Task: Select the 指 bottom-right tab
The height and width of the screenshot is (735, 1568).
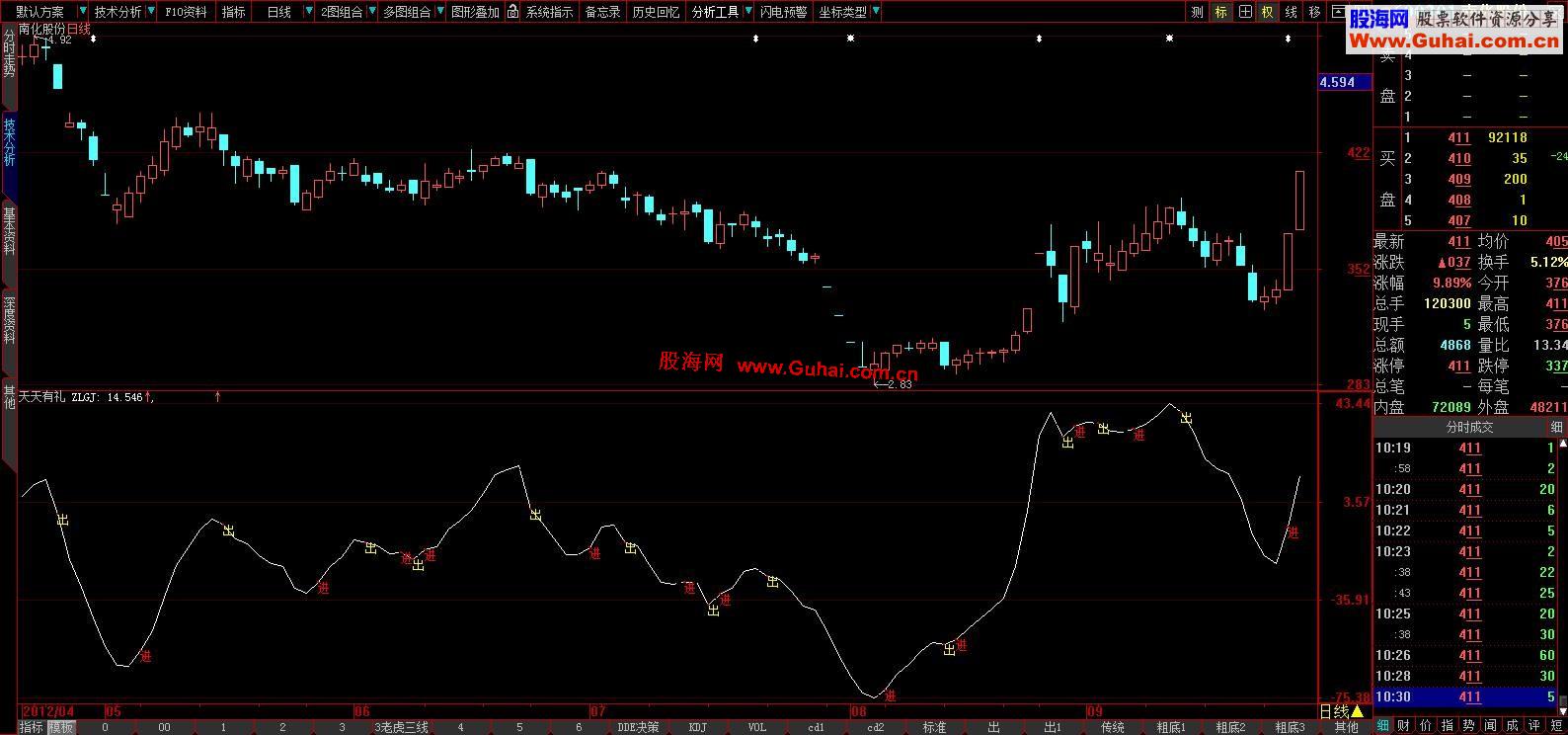Action: pos(1448,726)
